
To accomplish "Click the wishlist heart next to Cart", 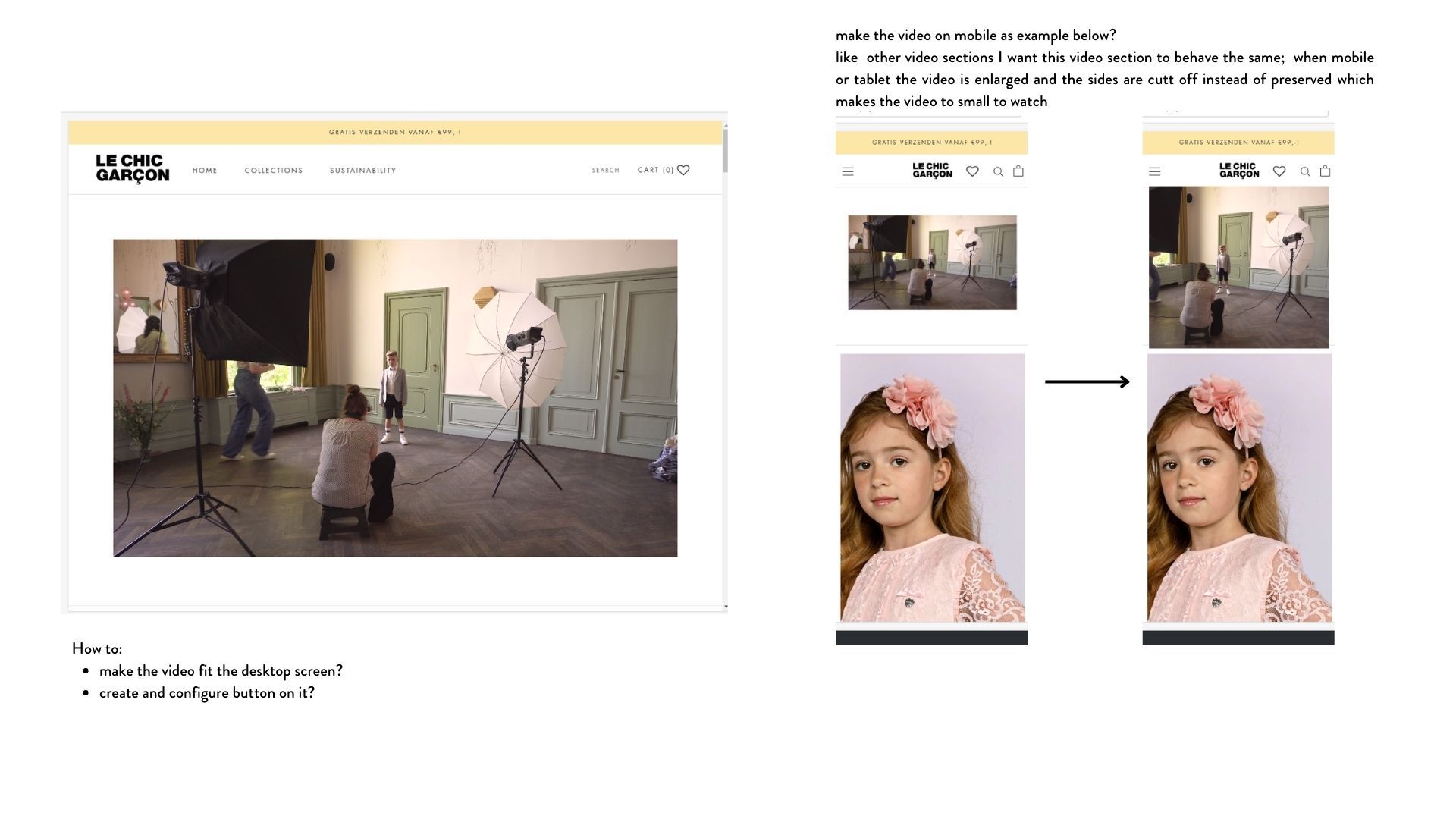I will point(683,170).
